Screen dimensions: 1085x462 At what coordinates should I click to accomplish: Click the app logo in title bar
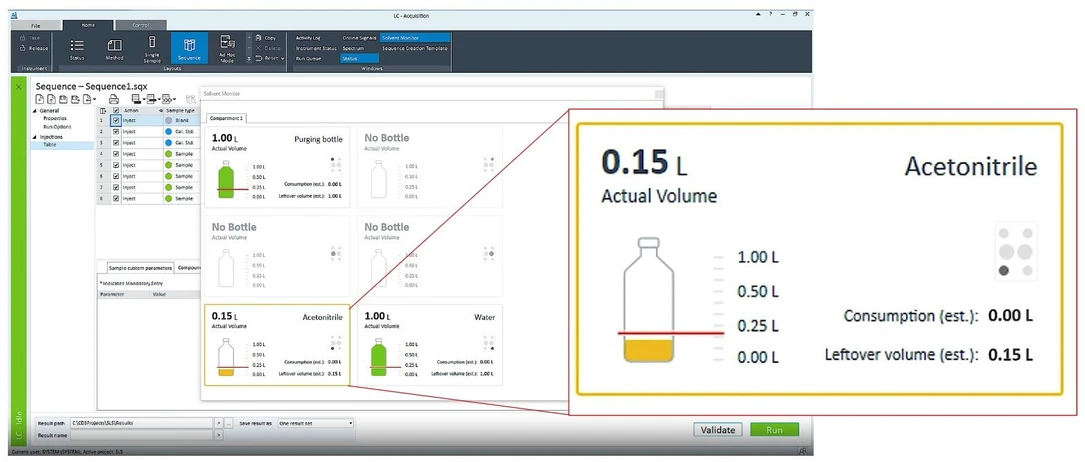pos(16,15)
